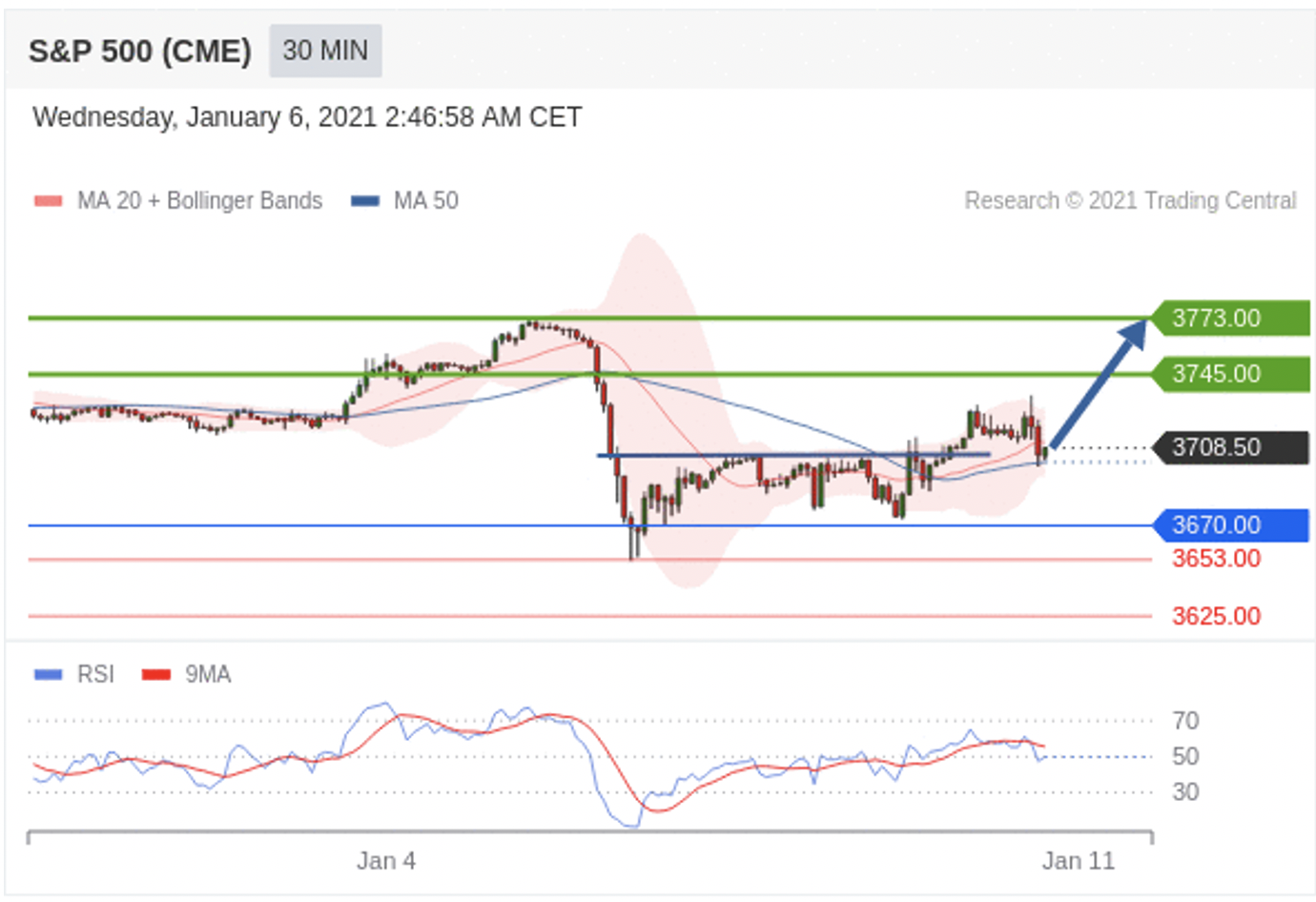Click the 3773.00 green resistance label
Viewport: 1316px width, 902px height.
(1229, 318)
